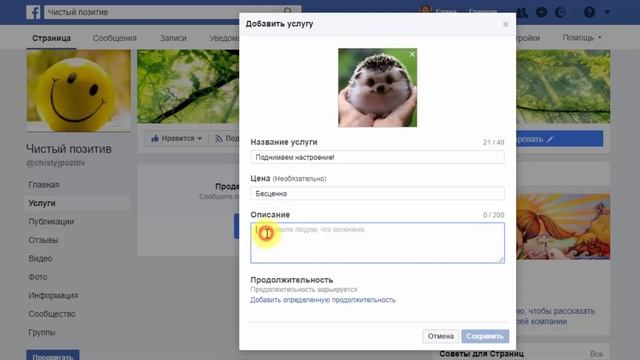Click the Продвигать button
640x360 pixels.
tap(53, 355)
